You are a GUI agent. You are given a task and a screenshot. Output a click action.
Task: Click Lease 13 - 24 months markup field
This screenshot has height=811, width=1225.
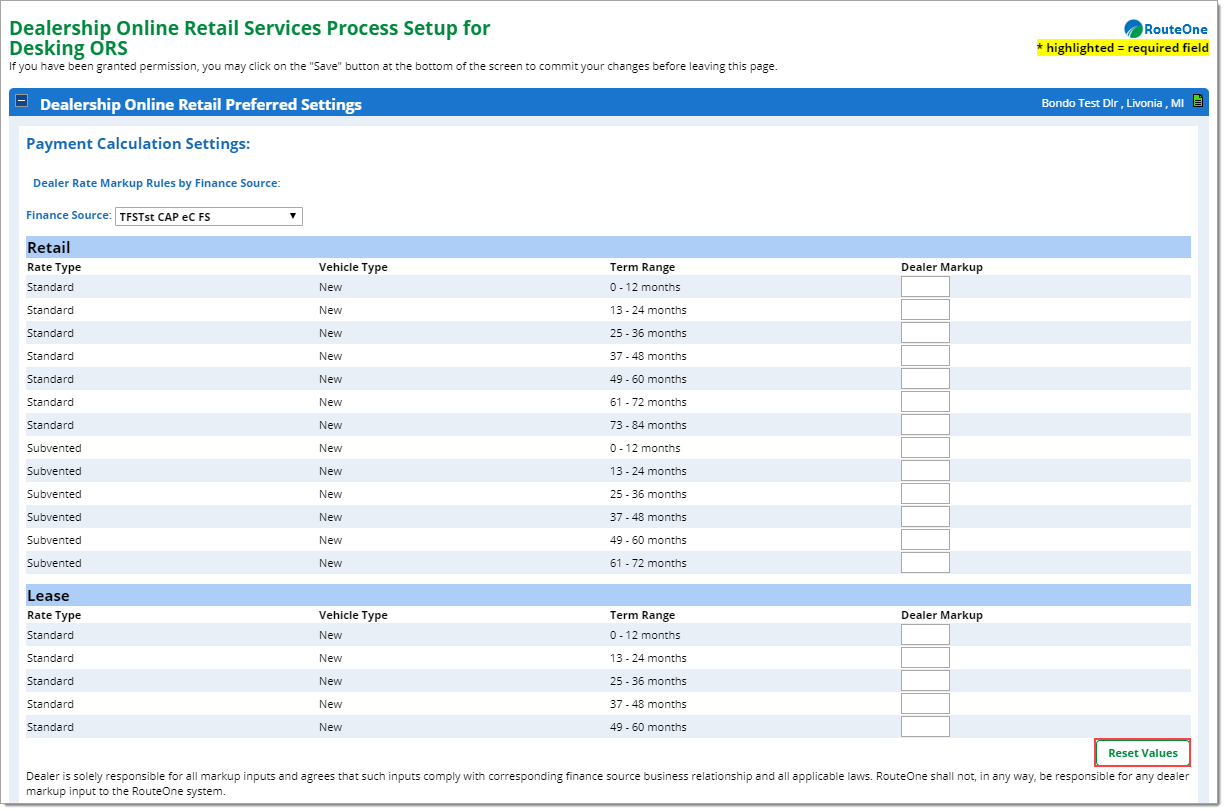925,658
